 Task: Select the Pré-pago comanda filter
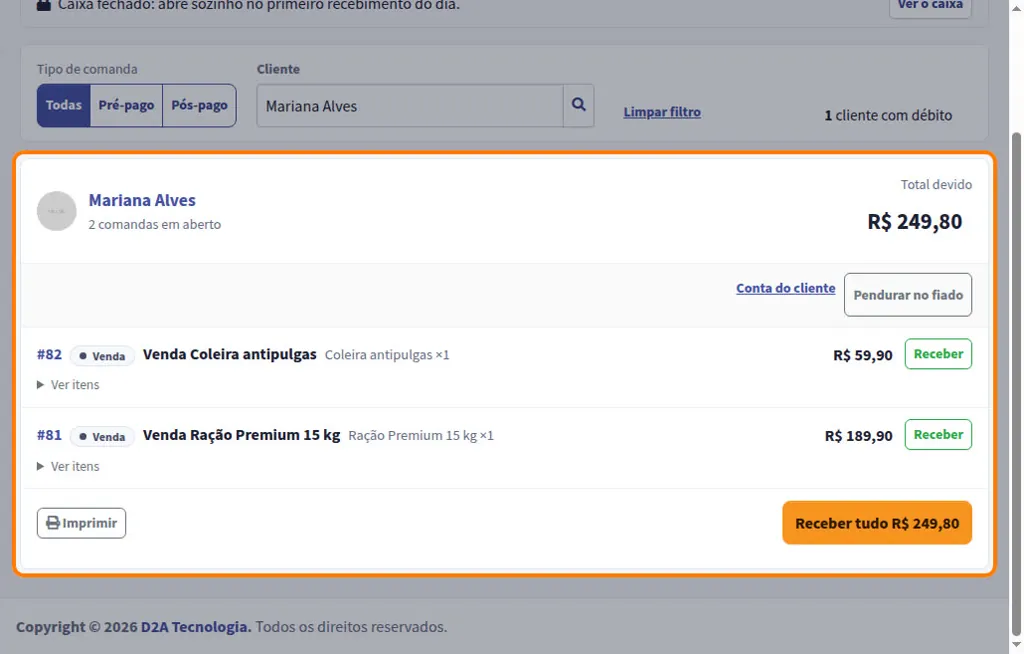point(126,105)
